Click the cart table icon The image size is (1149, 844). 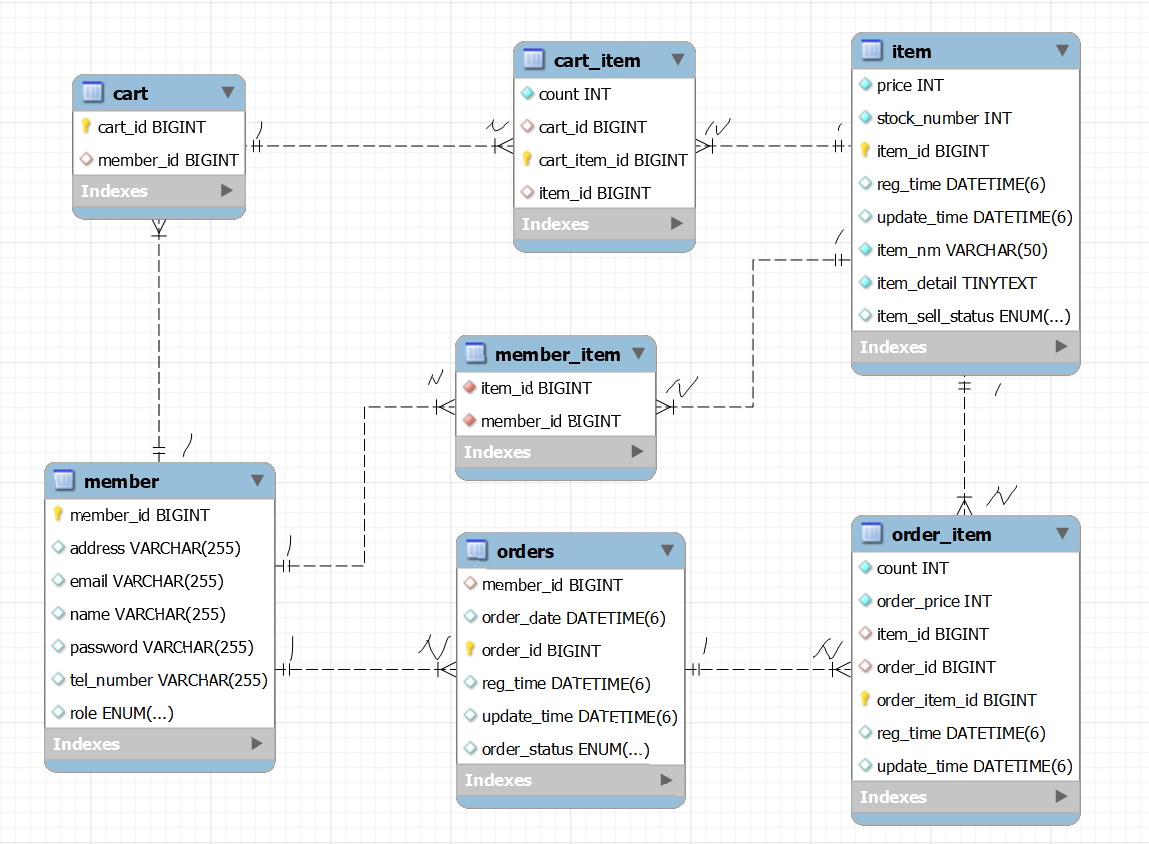(x=92, y=93)
